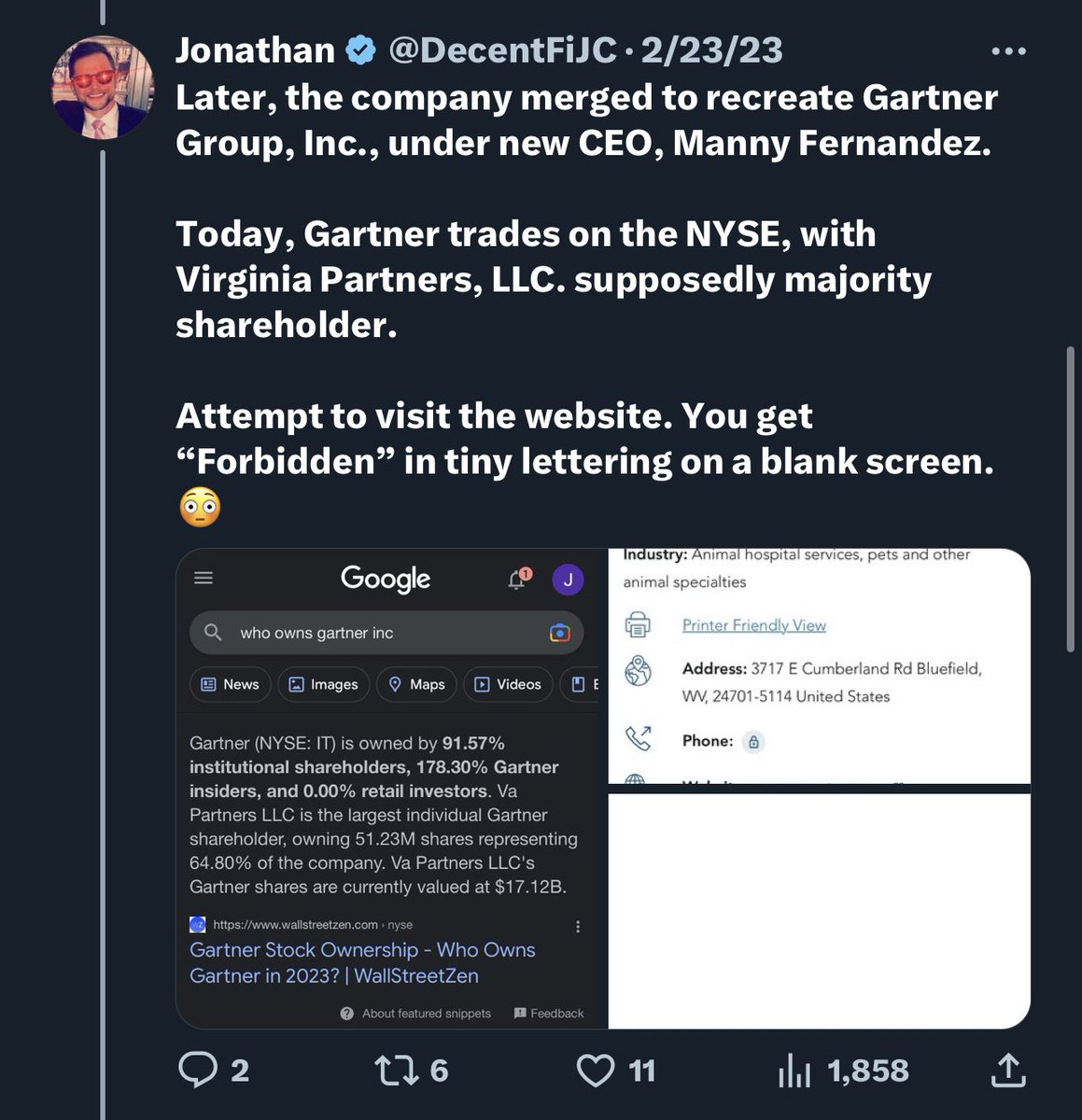Switch to Videos search tab
Image resolution: width=1082 pixels, height=1120 pixels.
[508, 684]
